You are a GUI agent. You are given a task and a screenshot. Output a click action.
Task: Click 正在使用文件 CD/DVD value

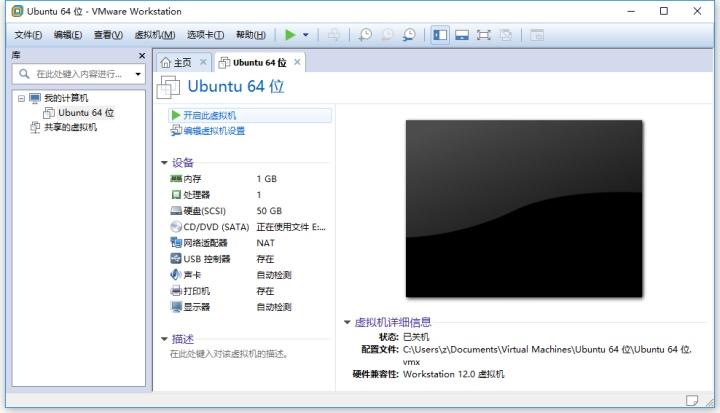coord(291,227)
